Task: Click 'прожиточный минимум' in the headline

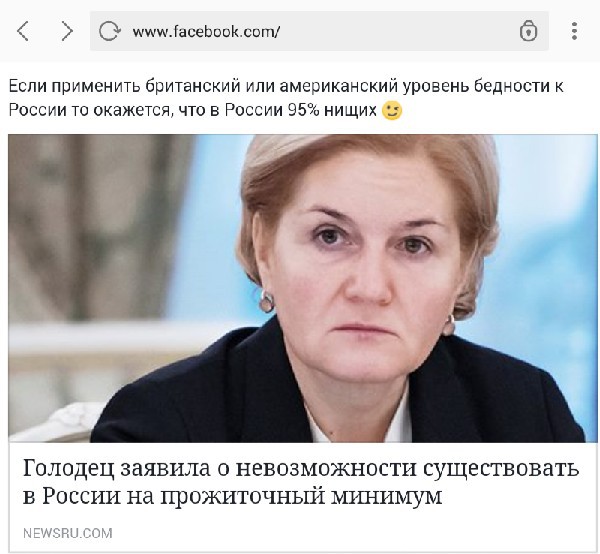Action: 301,497
